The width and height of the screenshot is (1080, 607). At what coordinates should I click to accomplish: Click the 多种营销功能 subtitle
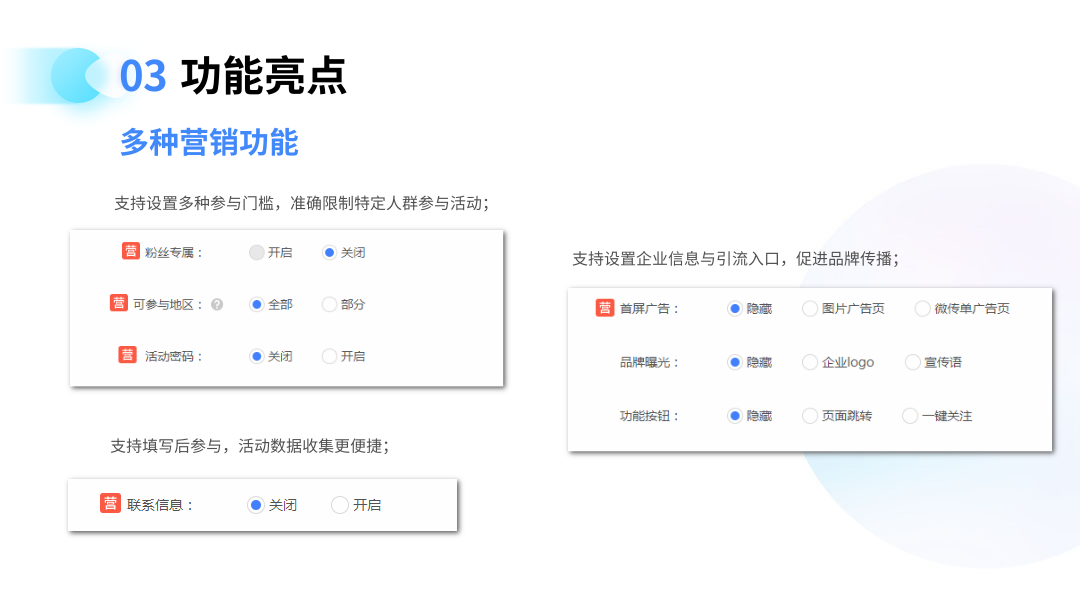(x=209, y=142)
